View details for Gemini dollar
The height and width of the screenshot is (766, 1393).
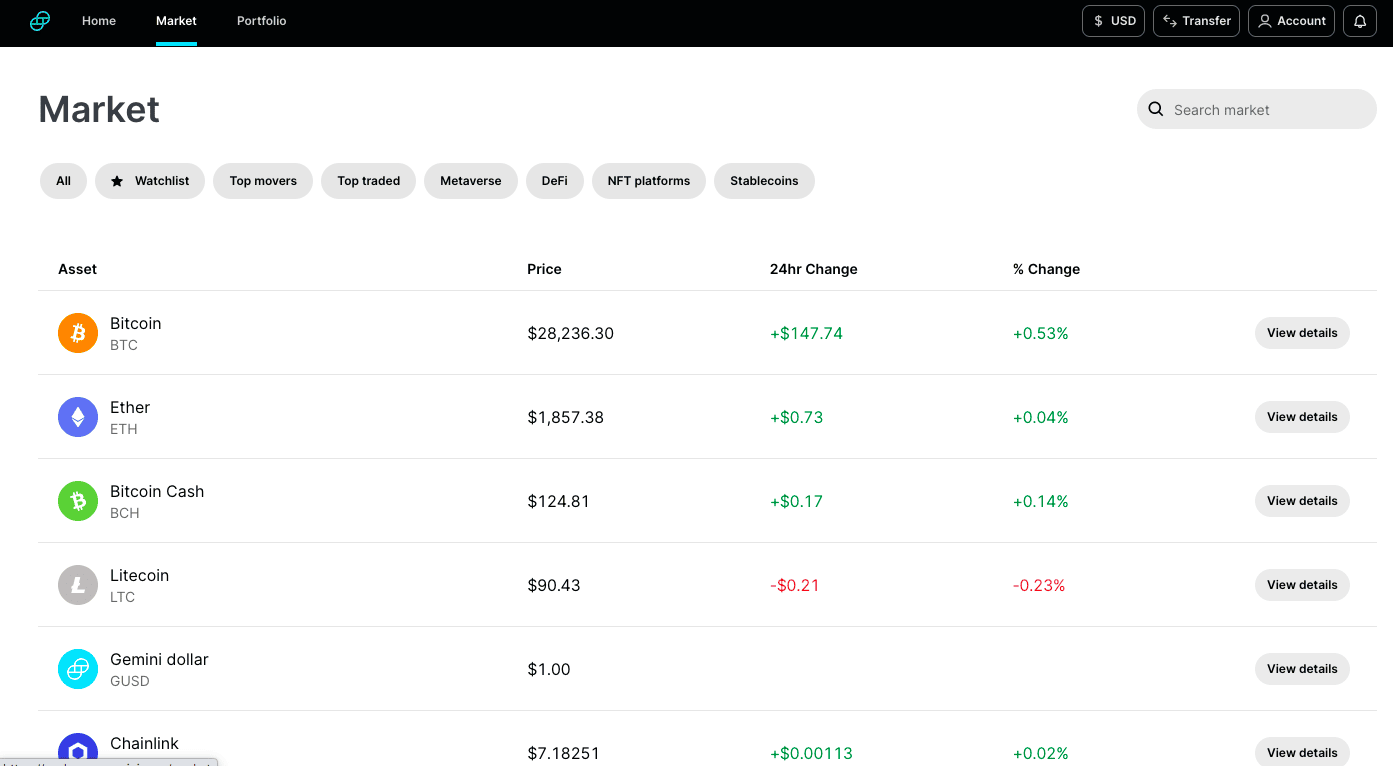(x=1302, y=669)
